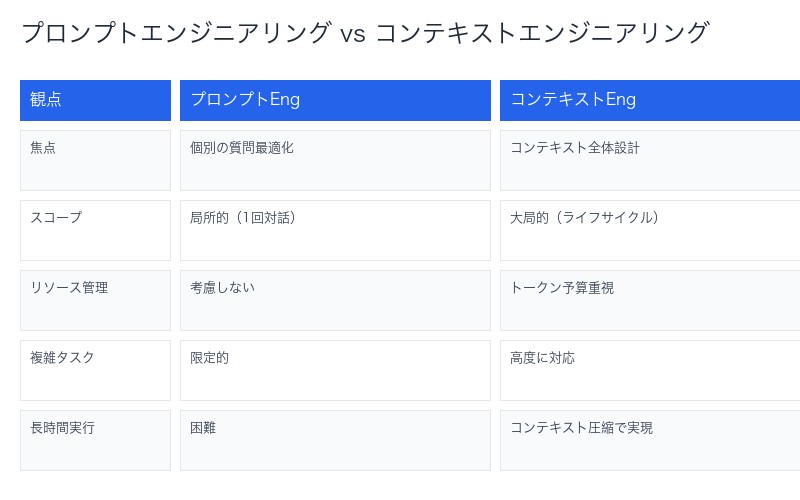The image size is (800, 500).
Task: Click the 焦点 row label cell
Action: click(x=95, y=160)
